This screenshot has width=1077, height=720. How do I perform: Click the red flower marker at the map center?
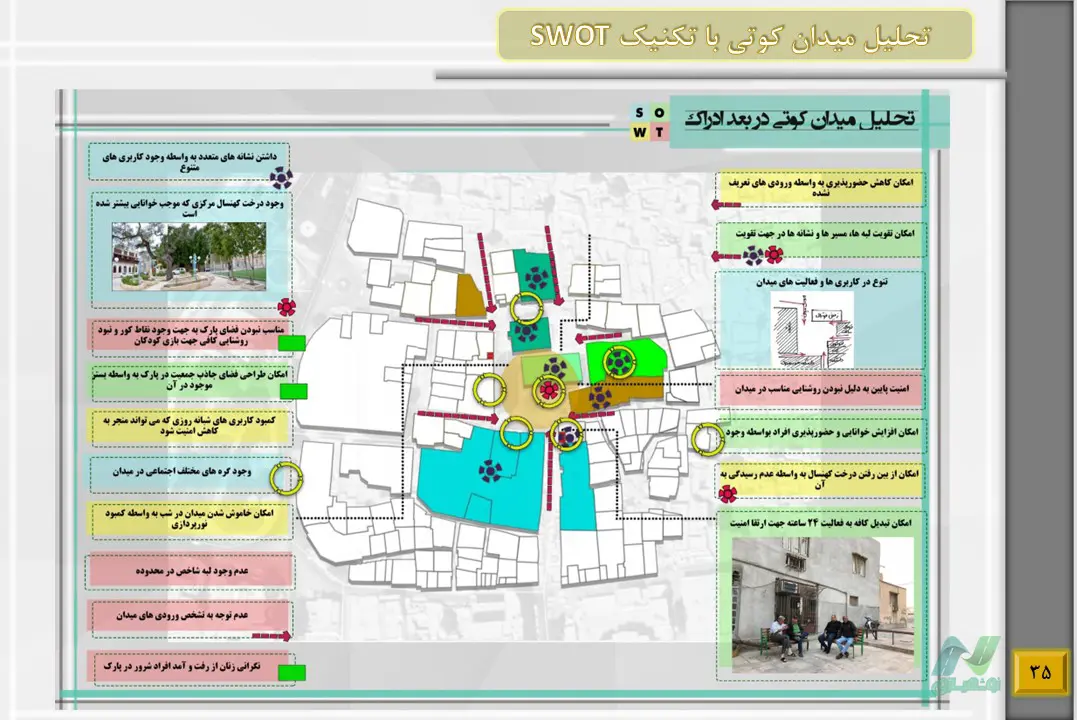(x=548, y=391)
